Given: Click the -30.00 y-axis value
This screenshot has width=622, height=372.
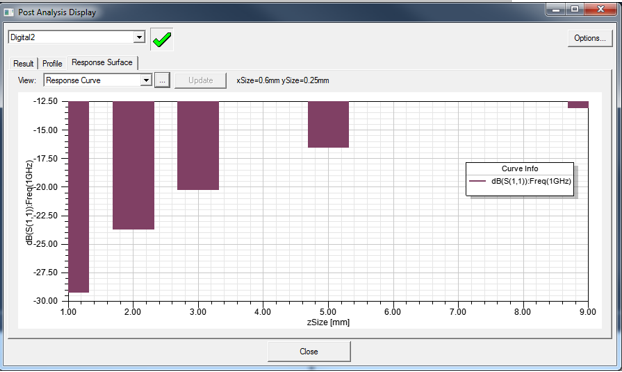Looking at the screenshot, I should pyautogui.click(x=45, y=301).
